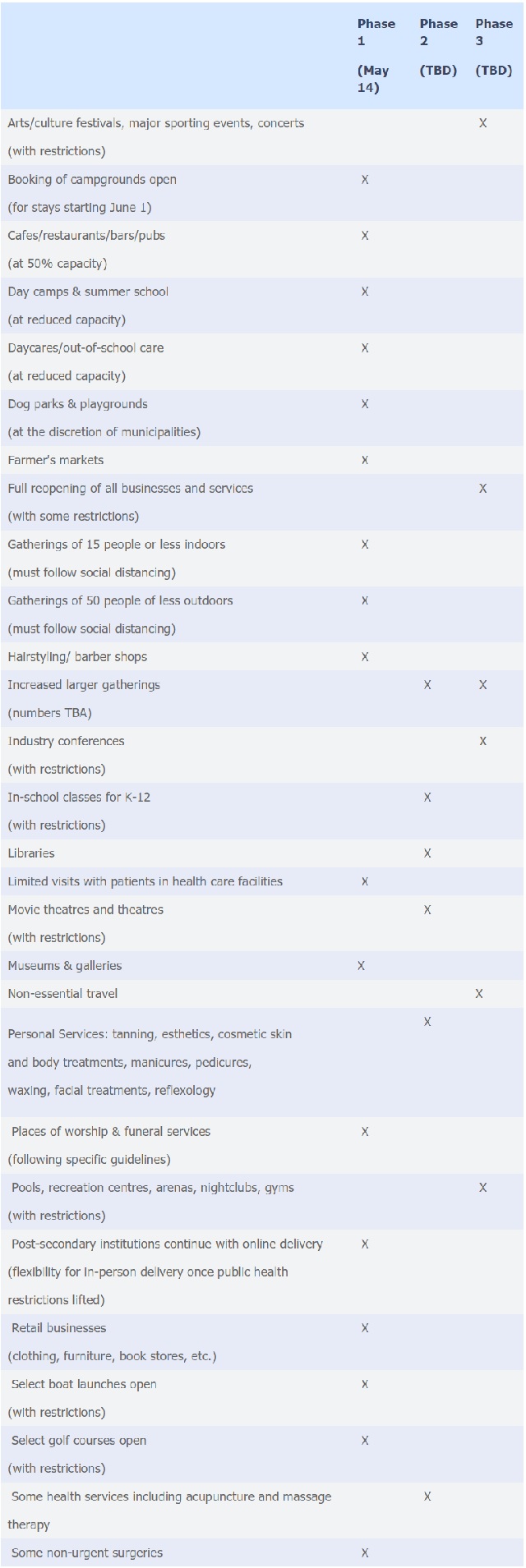The width and height of the screenshot is (526, 1568).
Task: Click the X for Places of worship row
Action: click(x=365, y=1132)
